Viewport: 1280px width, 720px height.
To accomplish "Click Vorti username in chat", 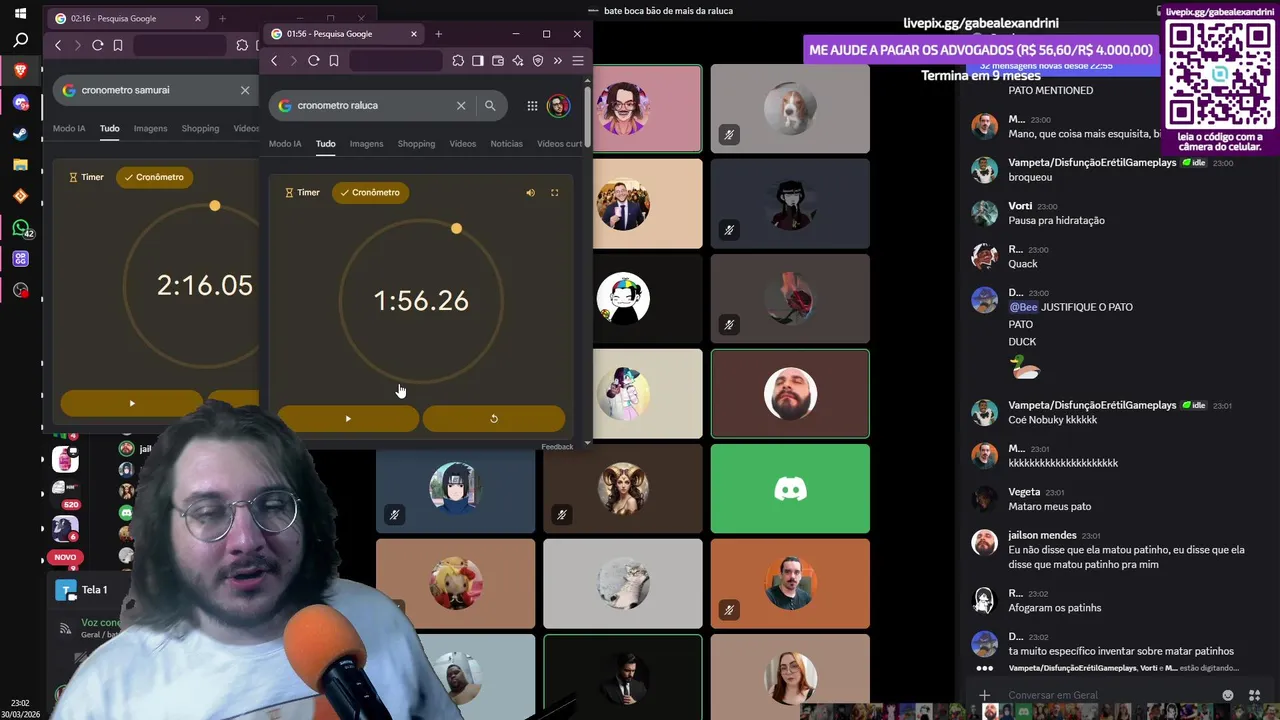I will (1020, 206).
